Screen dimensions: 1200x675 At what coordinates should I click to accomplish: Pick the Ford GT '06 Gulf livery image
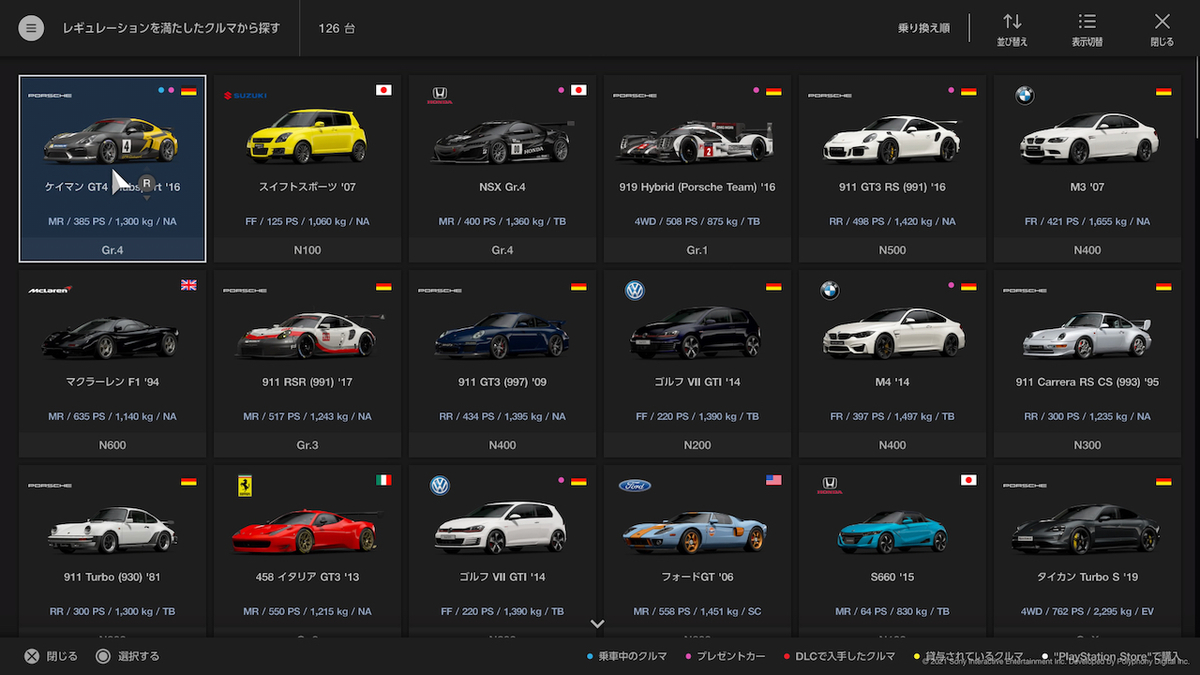point(696,532)
